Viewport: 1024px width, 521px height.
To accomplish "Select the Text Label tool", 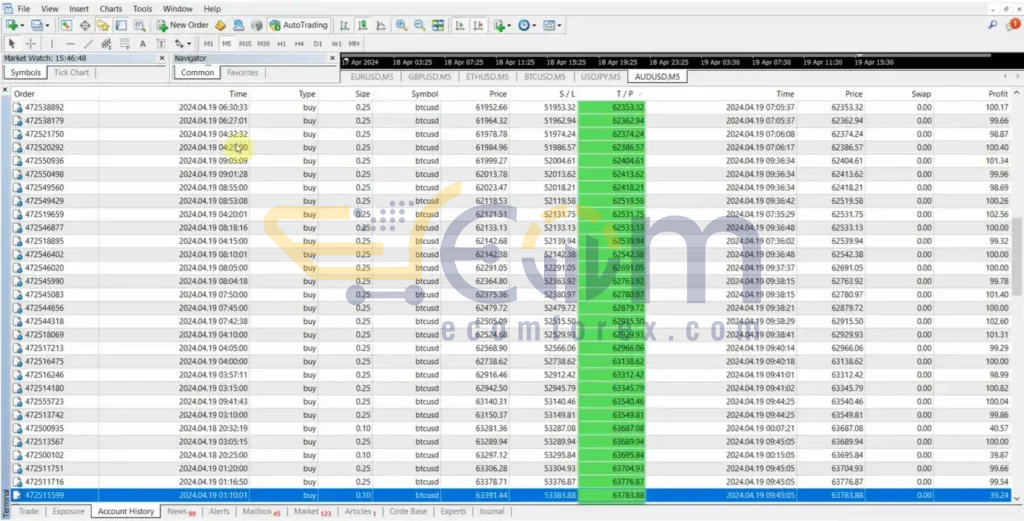I will click(x=161, y=44).
